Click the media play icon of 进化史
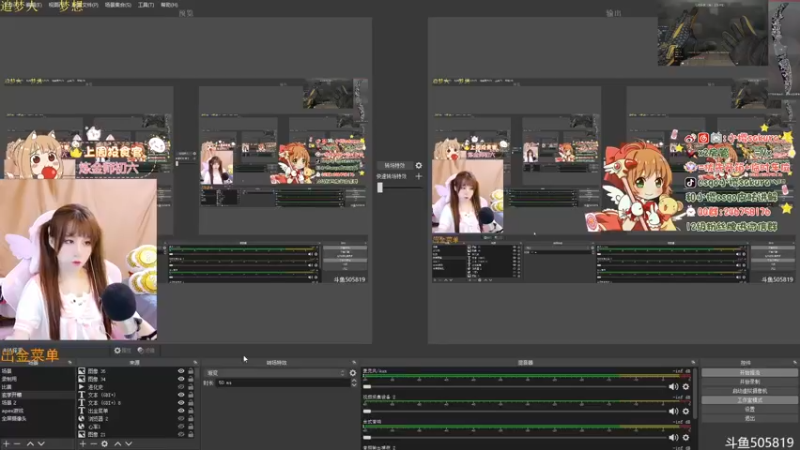This screenshot has width=800, height=450. pyautogui.click(x=82, y=387)
